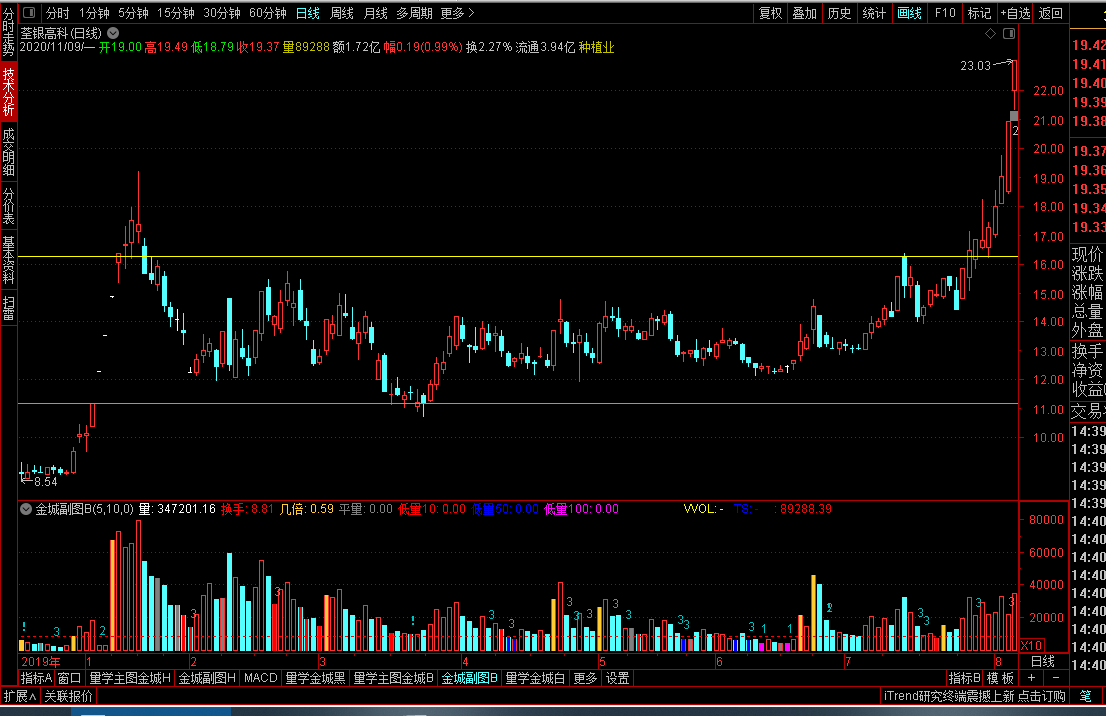Select the 日线 daily period
The height and width of the screenshot is (716, 1106).
point(308,13)
